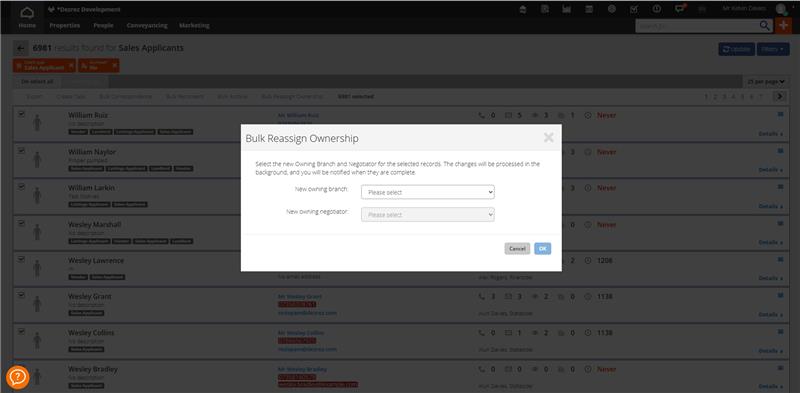Open the clock history icon in header
This screenshot has height=393, width=800.
[657, 9]
